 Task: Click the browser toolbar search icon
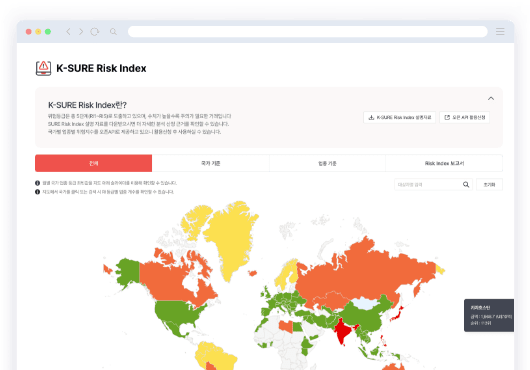tap(113, 31)
